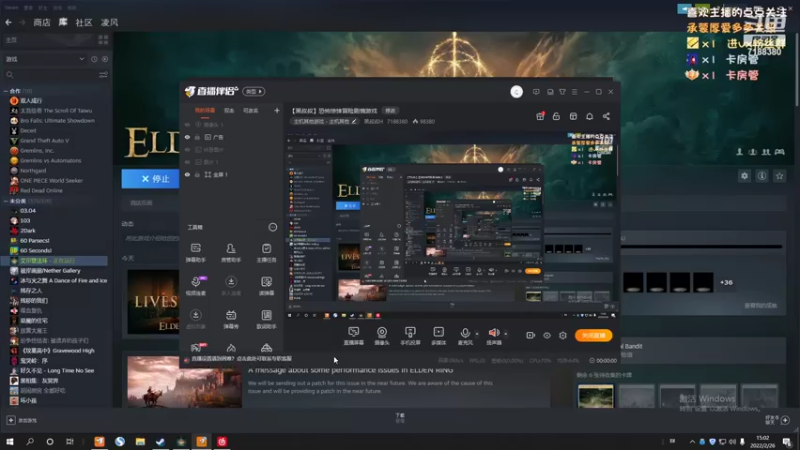
Task: Toggle lock on the 全屏 1 source
Action: 197,174
